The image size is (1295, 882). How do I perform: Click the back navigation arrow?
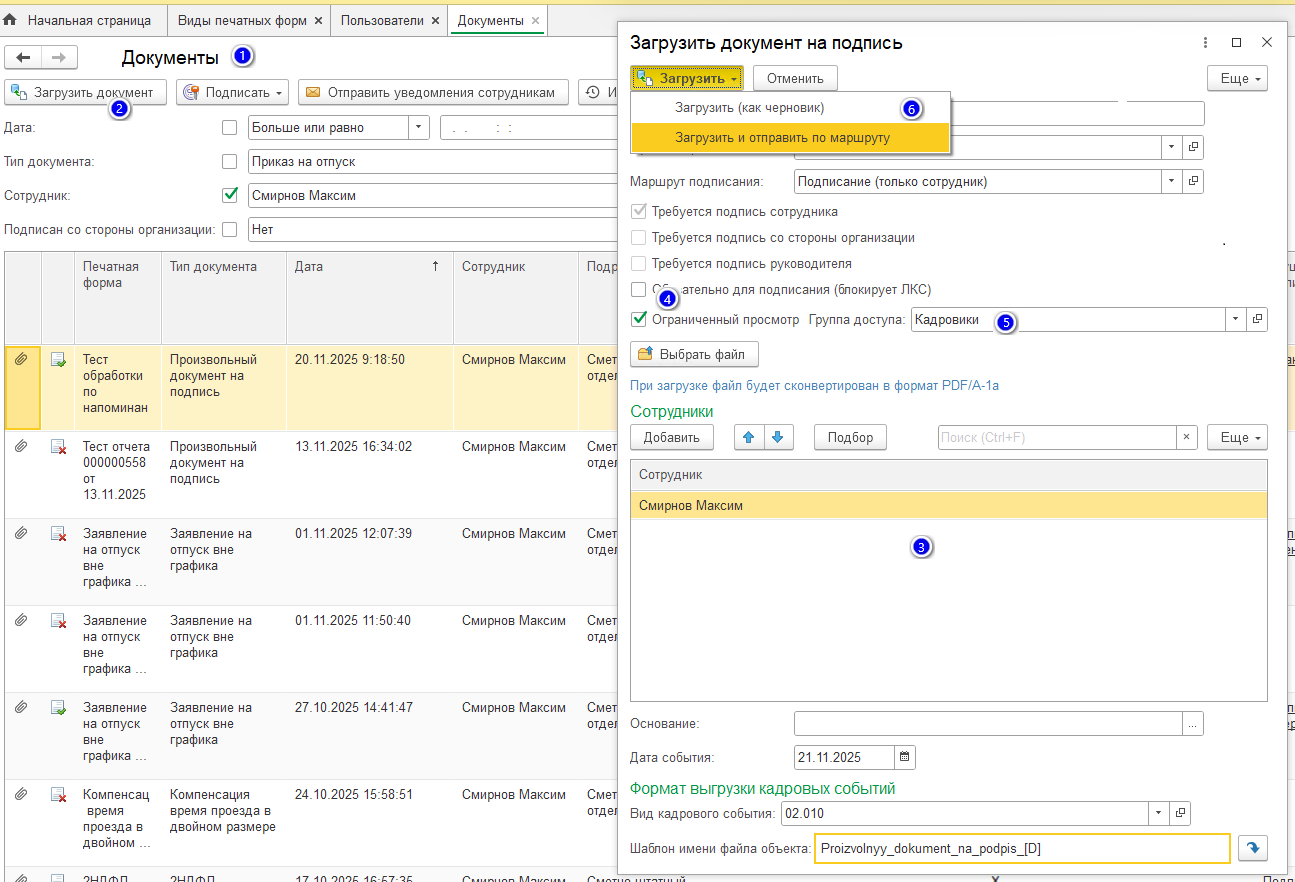(23, 58)
